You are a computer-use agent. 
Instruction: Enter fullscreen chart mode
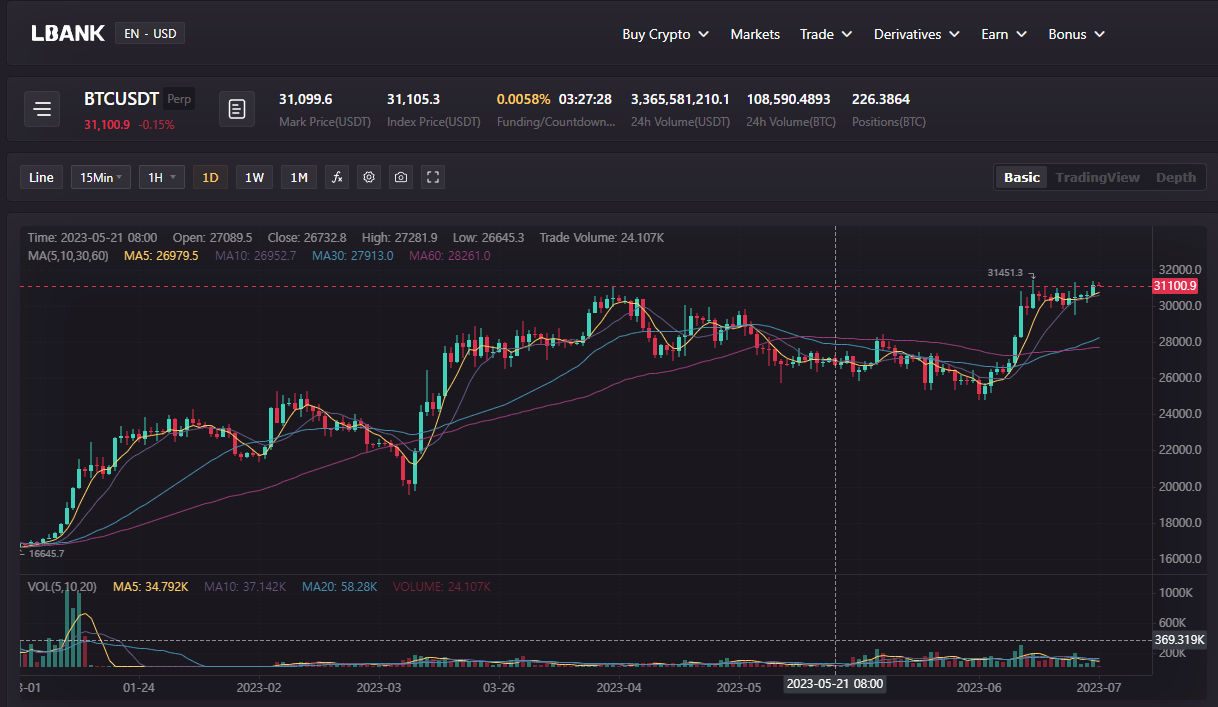click(433, 177)
